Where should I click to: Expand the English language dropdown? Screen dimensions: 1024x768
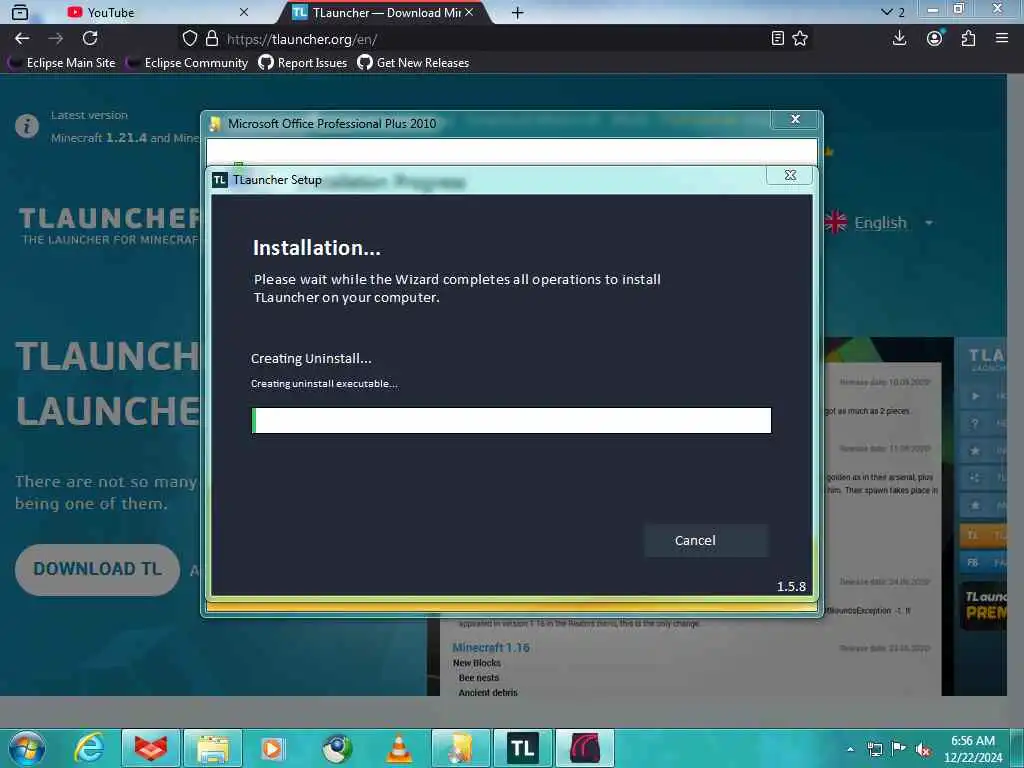[x=879, y=223]
